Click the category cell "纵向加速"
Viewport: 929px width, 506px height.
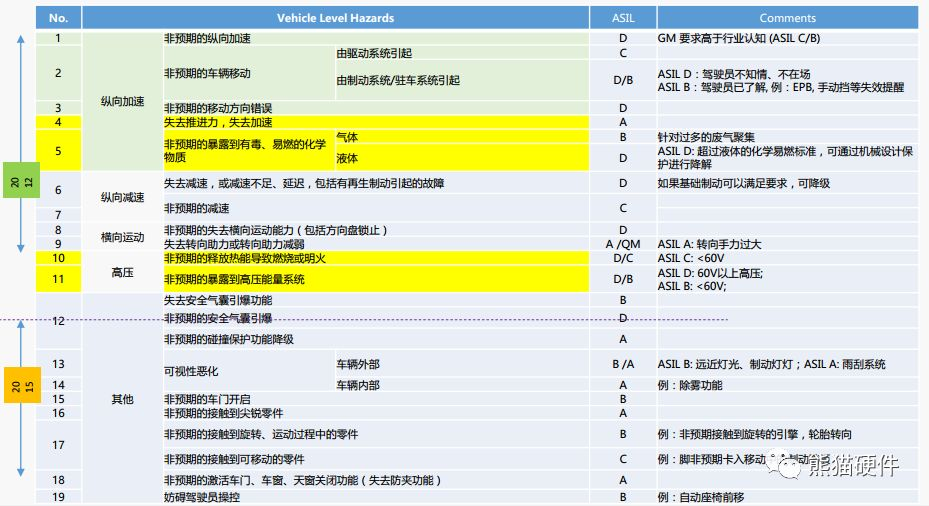[122, 101]
